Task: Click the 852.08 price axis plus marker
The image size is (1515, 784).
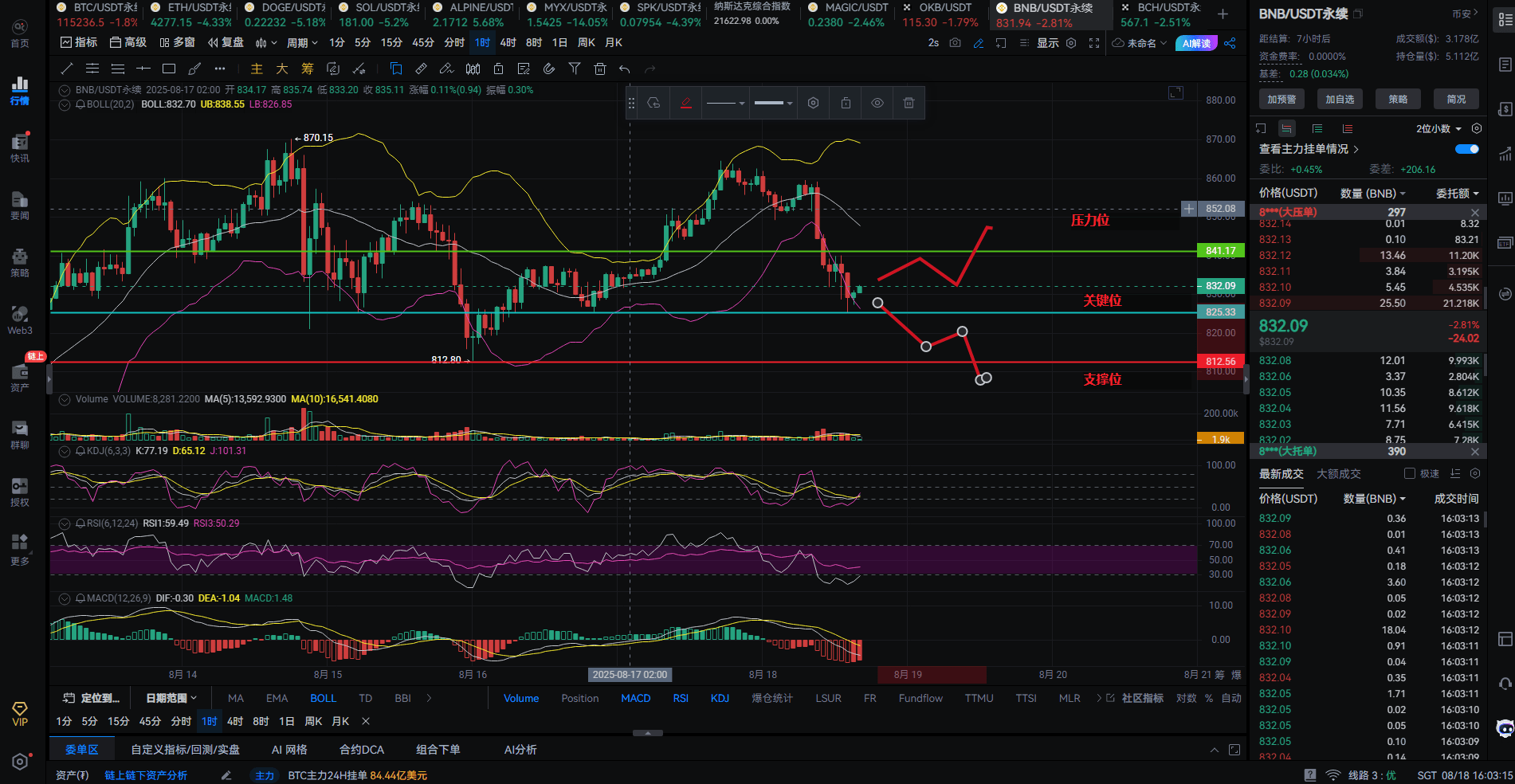Action: 1189,209
